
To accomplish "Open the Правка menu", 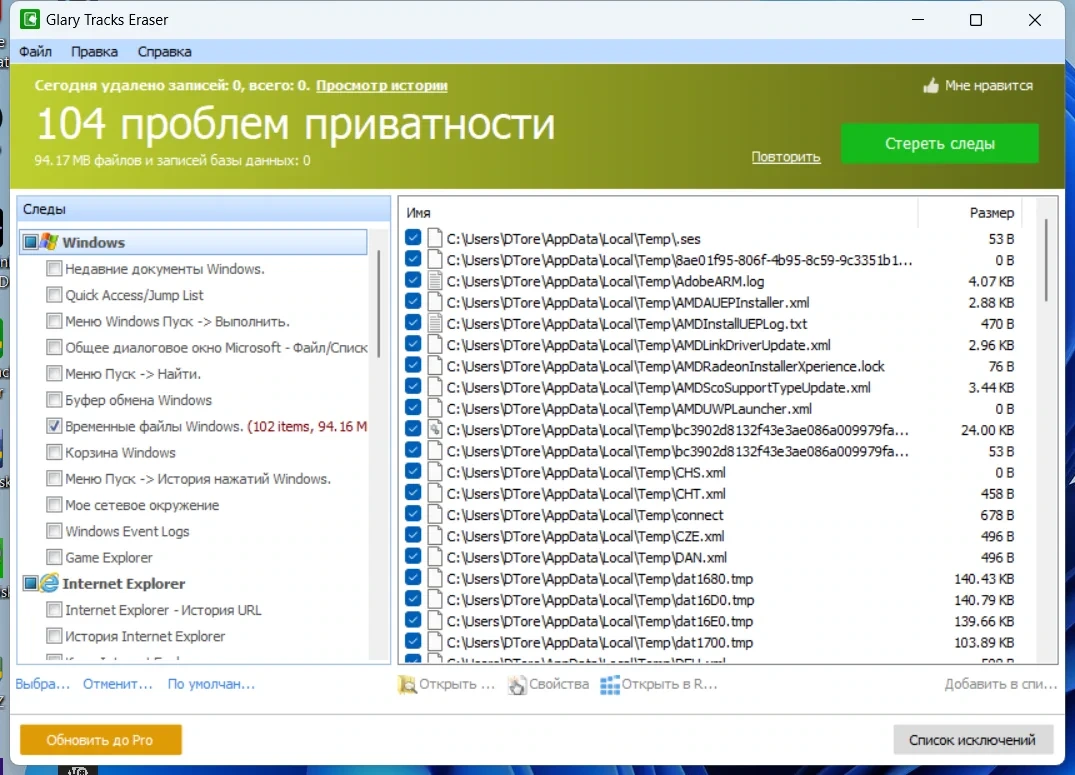I will (94, 51).
